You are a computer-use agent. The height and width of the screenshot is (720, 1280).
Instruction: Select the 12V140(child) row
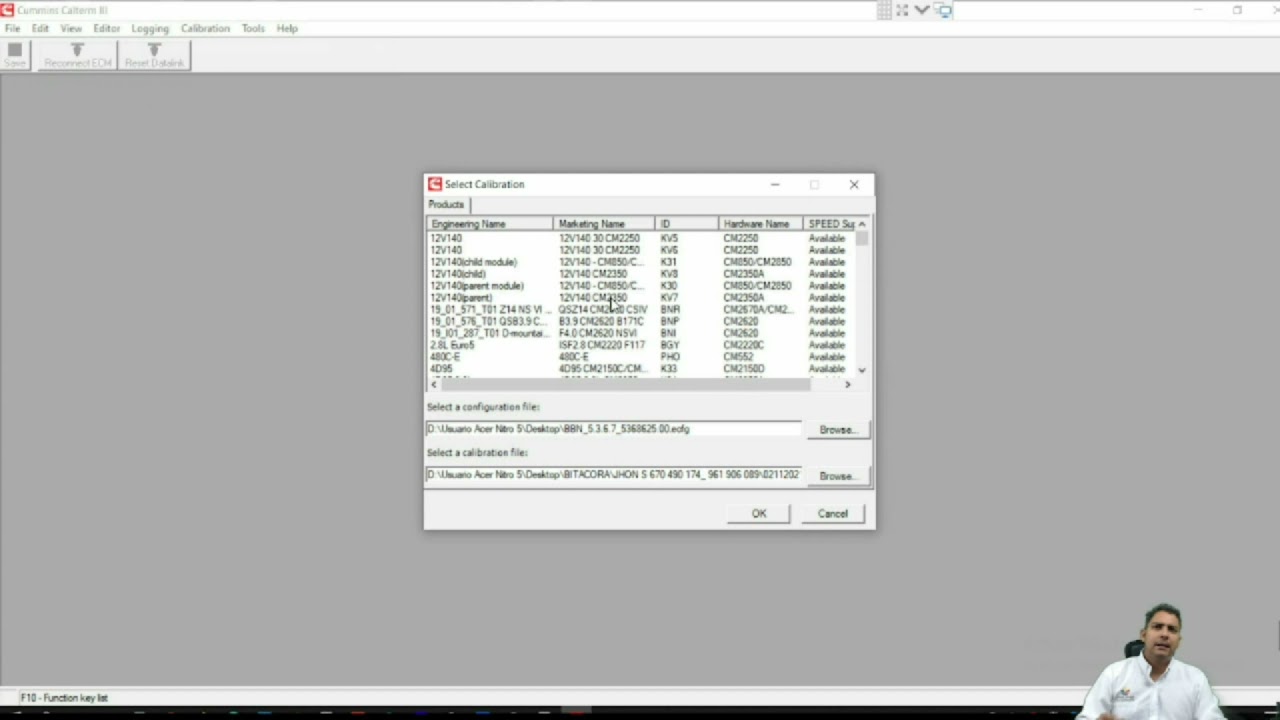click(x=641, y=274)
